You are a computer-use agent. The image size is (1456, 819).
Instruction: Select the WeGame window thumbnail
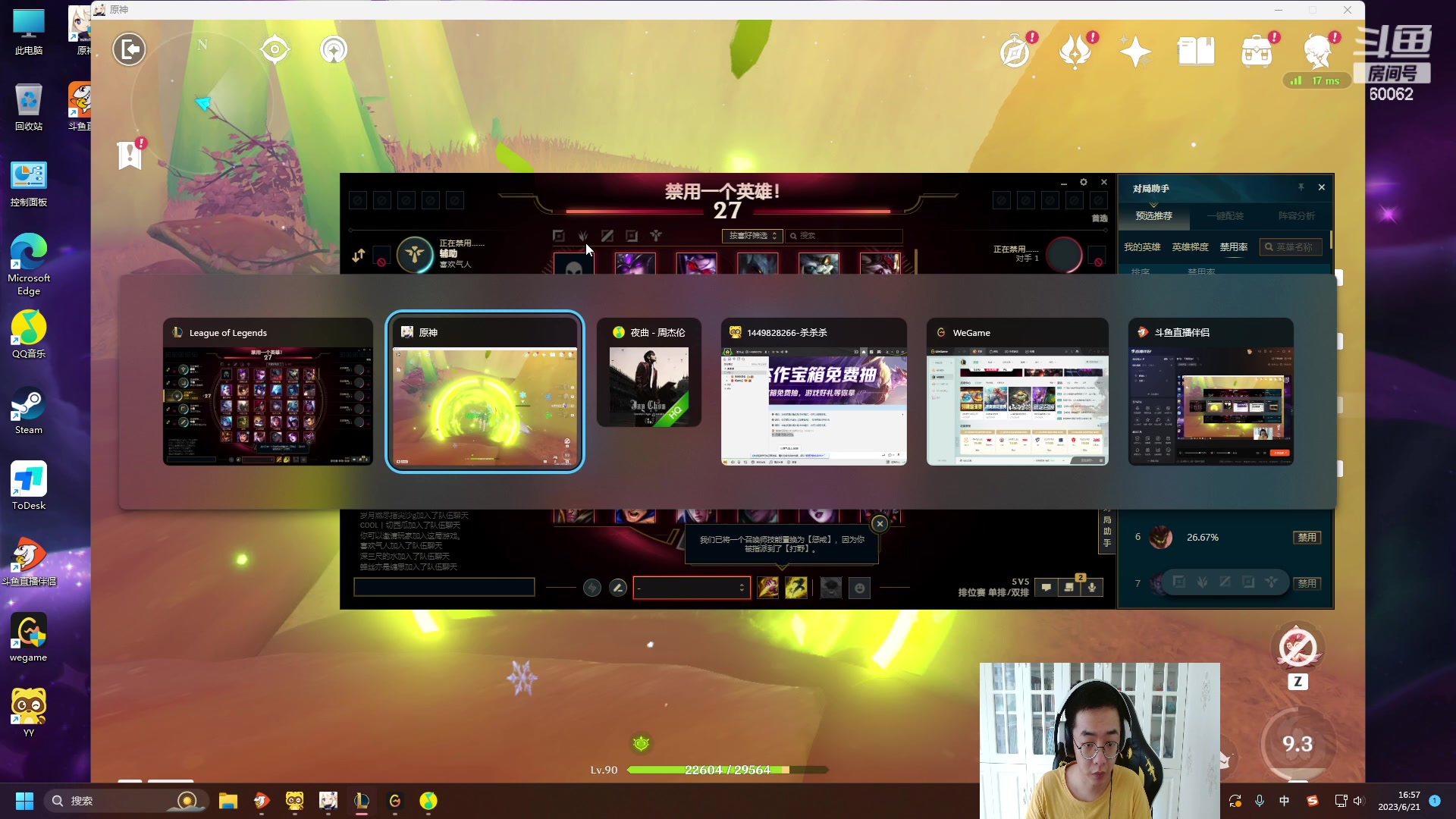click(1018, 392)
